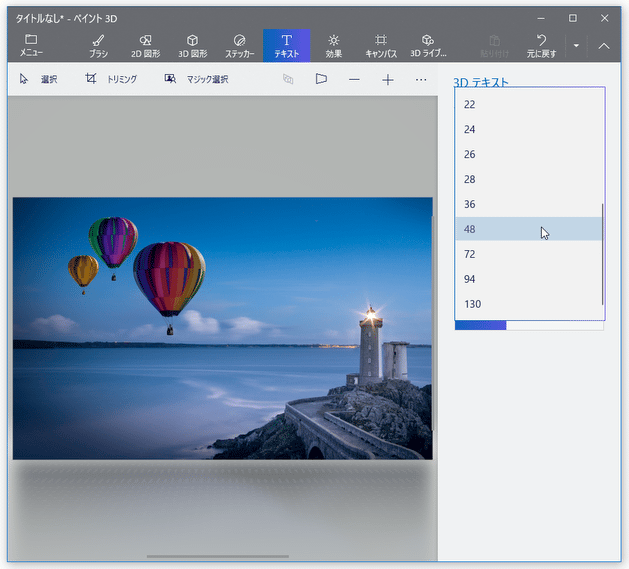Image resolution: width=629 pixels, height=569 pixels.
Task: Open the ステッカー (Stickers) tool
Action: [239, 46]
